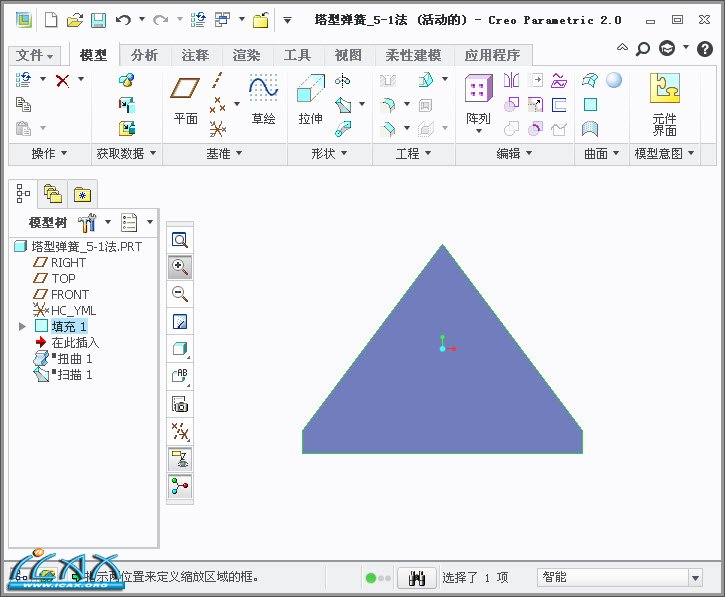Expand the 模型意图 group dropdown
Screen dimensions: 725x597
(664, 154)
